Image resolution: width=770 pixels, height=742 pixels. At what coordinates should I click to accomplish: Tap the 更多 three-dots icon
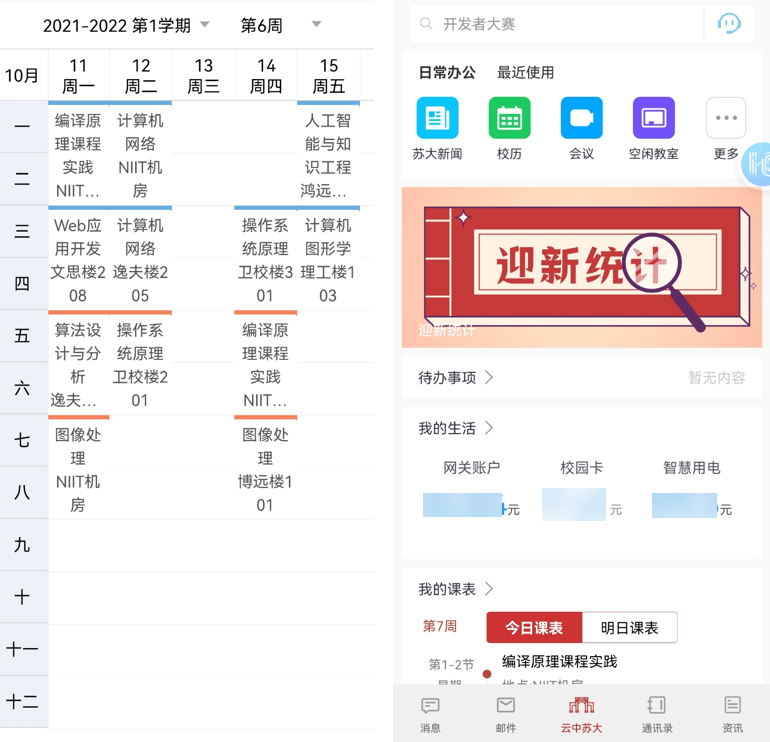[x=726, y=118]
